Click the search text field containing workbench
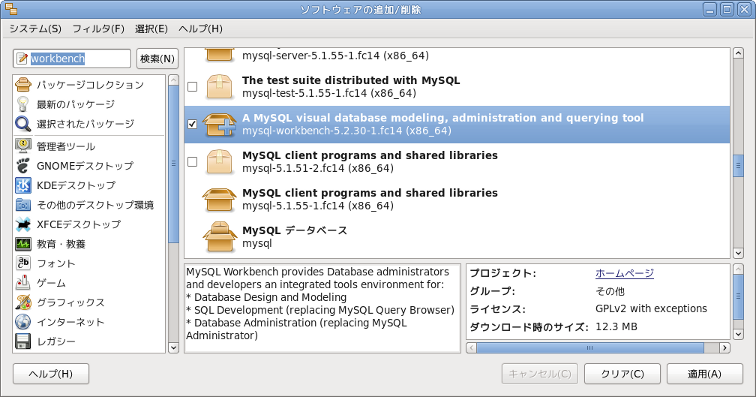This screenshot has width=756, height=397. coord(72,58)
